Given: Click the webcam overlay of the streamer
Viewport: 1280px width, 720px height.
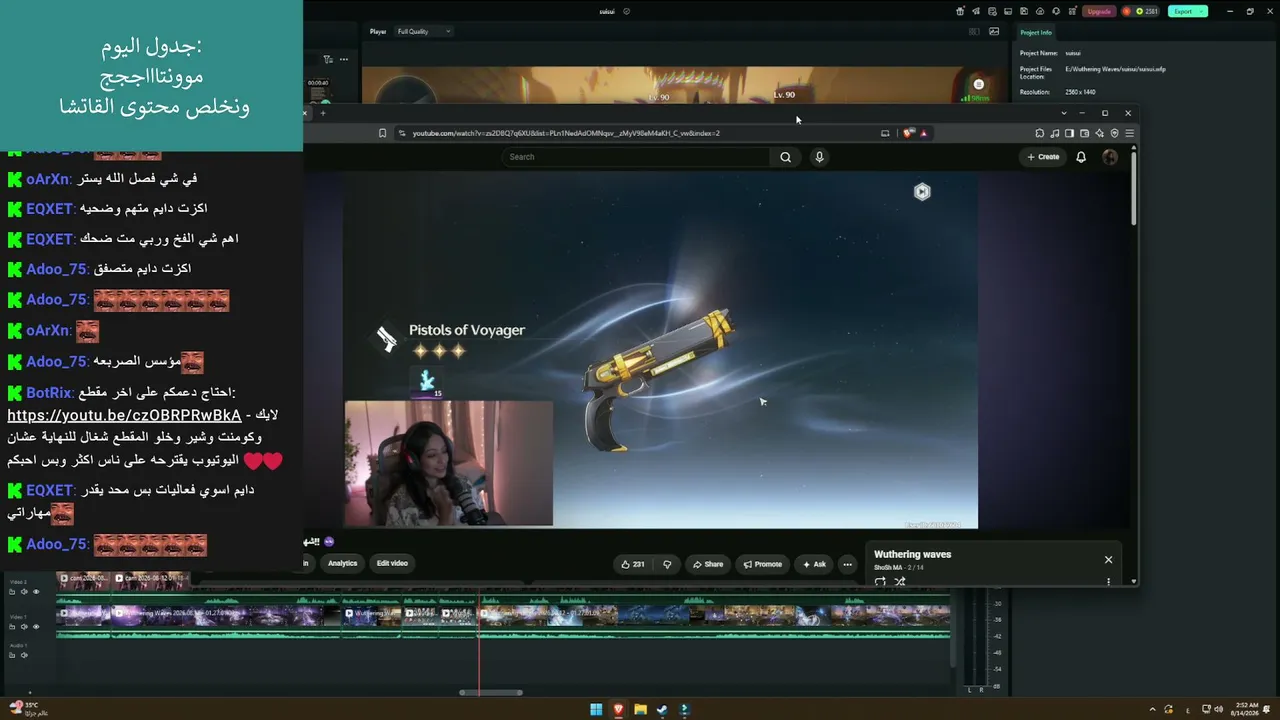Looking at the screenshot, I should click(448, 464).
